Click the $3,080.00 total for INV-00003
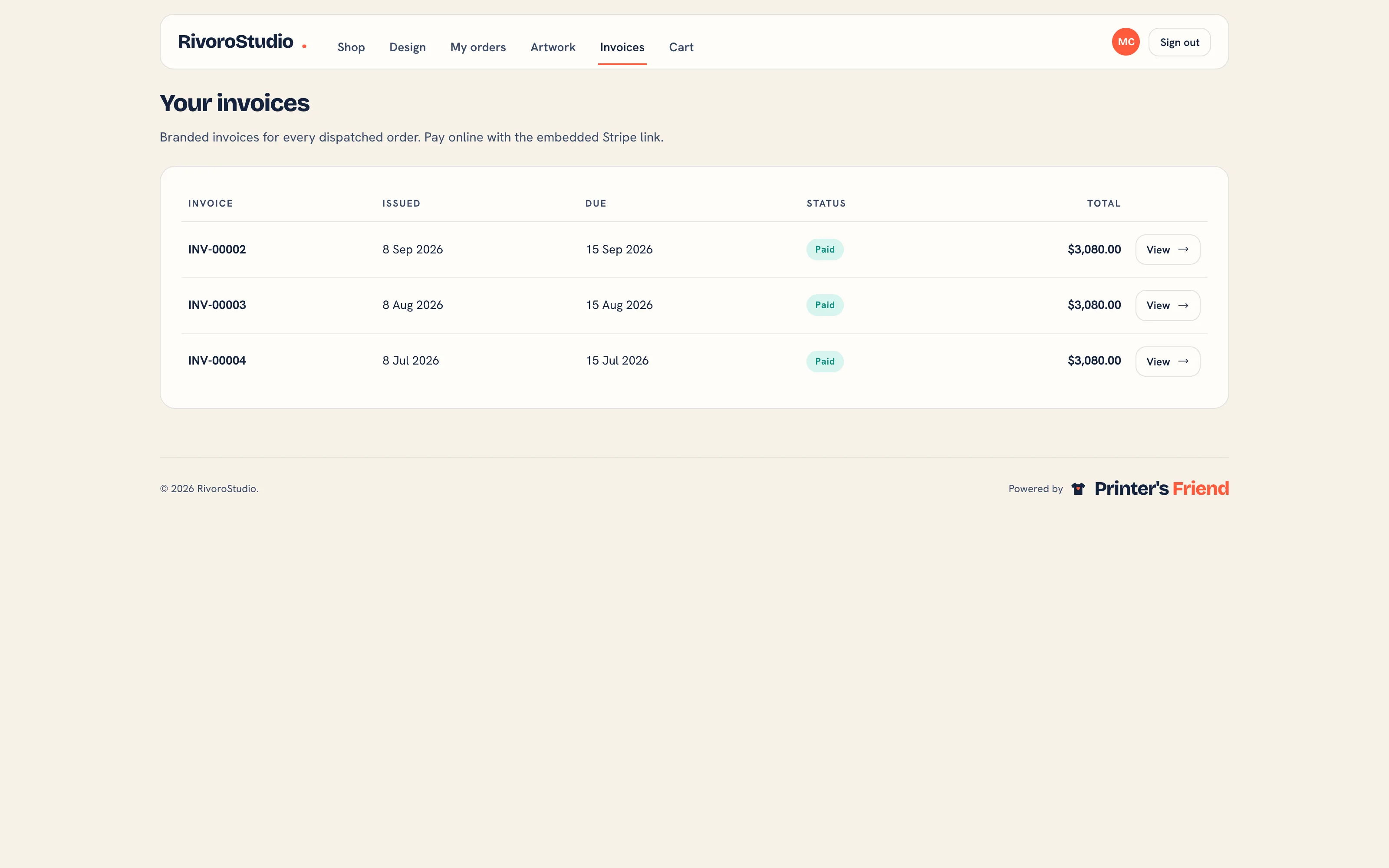The height and width of the screenshot is (868, 1389). 1094,305
